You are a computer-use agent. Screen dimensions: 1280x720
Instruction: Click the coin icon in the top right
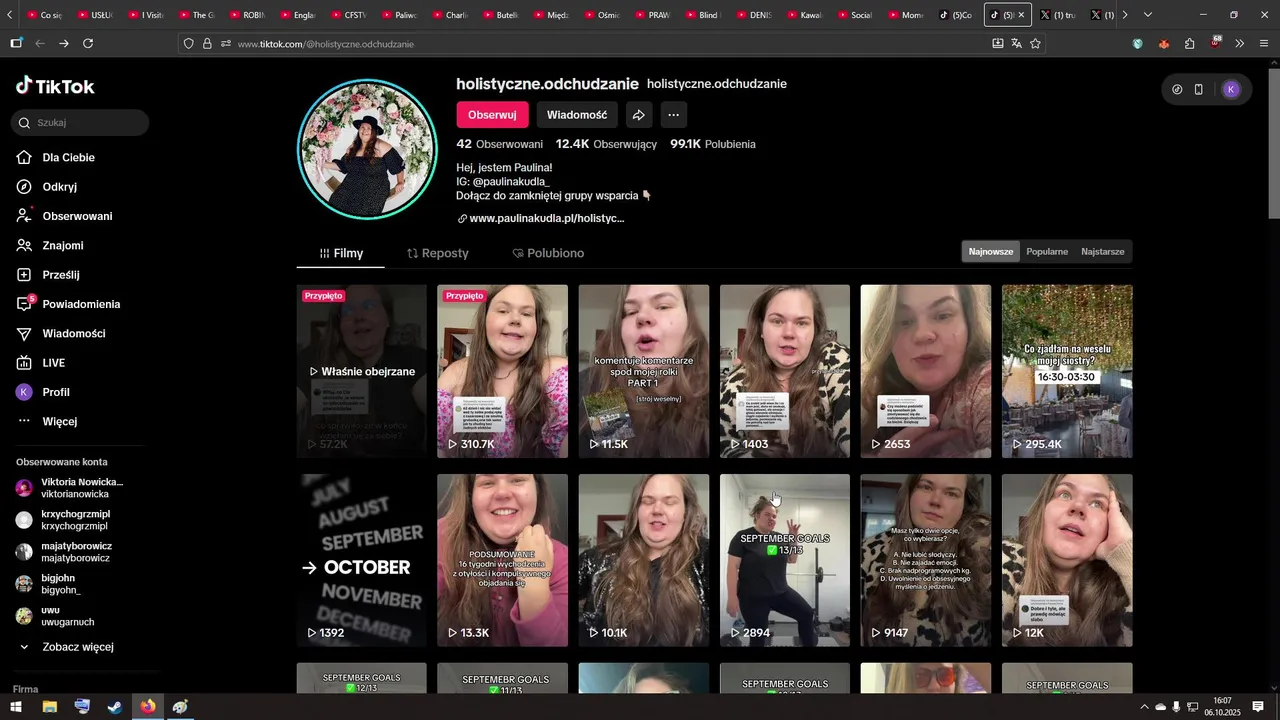pos(1177,89)
